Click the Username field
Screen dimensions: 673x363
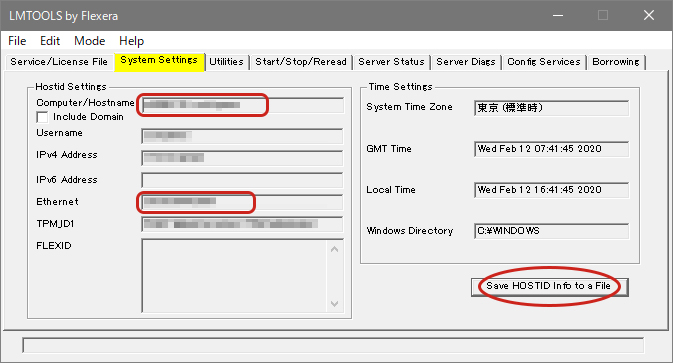click(x=242, y=136)
